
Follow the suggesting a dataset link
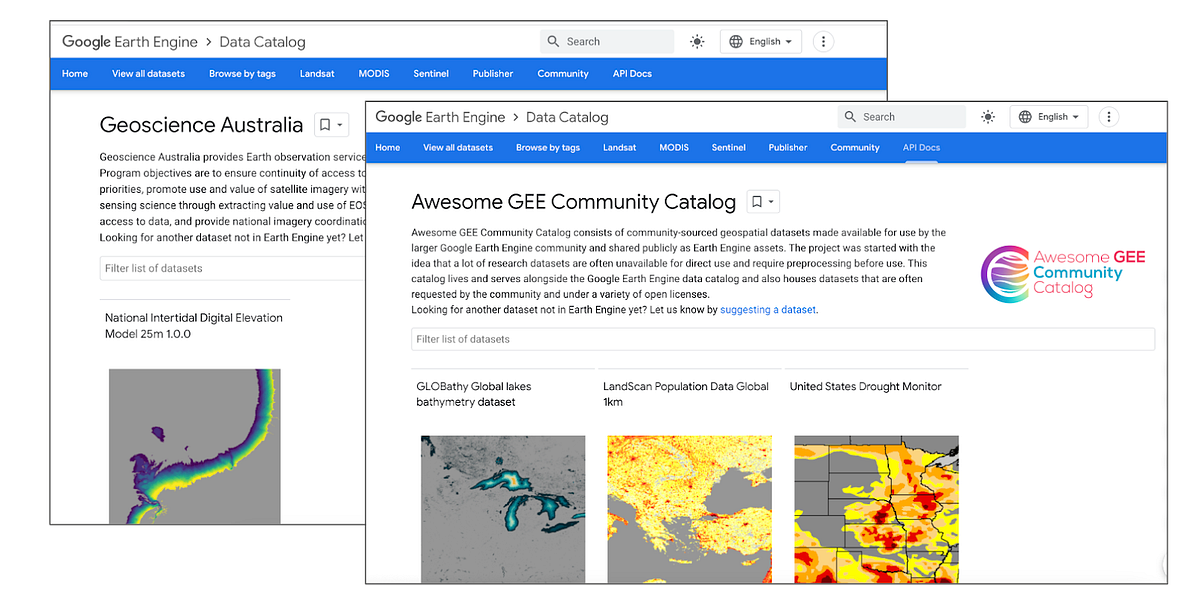[x=767, y=309]
